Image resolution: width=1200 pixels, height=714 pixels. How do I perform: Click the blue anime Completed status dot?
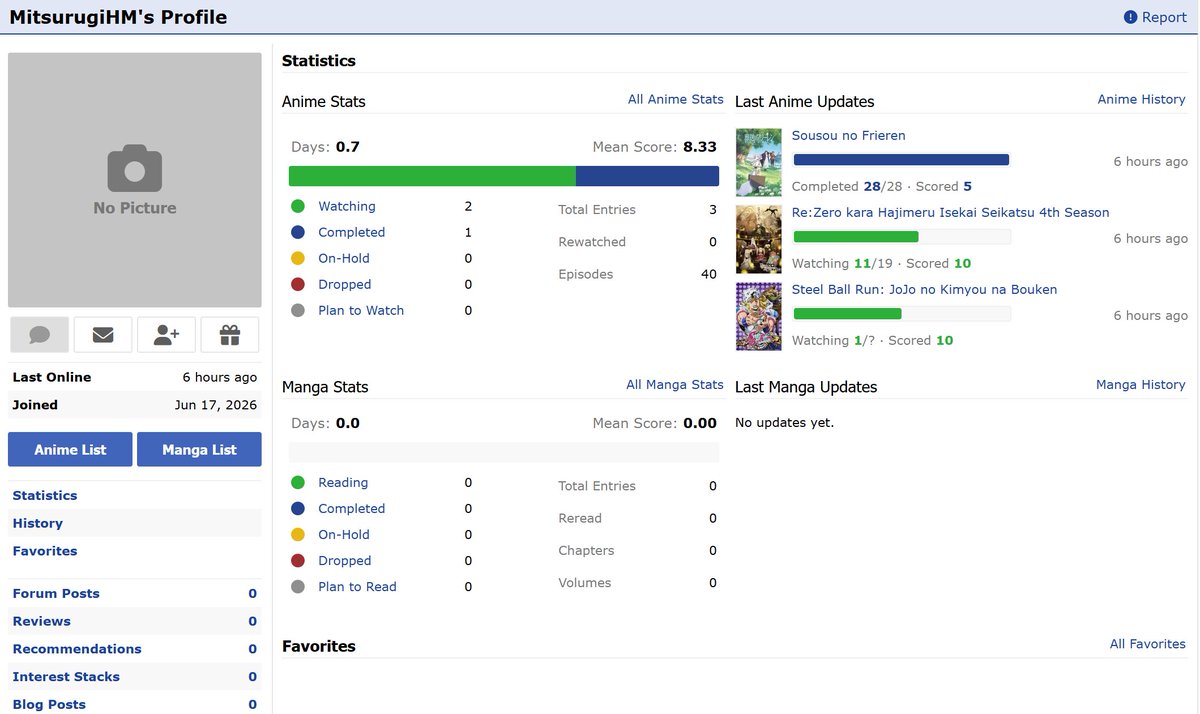coord(297,232)
